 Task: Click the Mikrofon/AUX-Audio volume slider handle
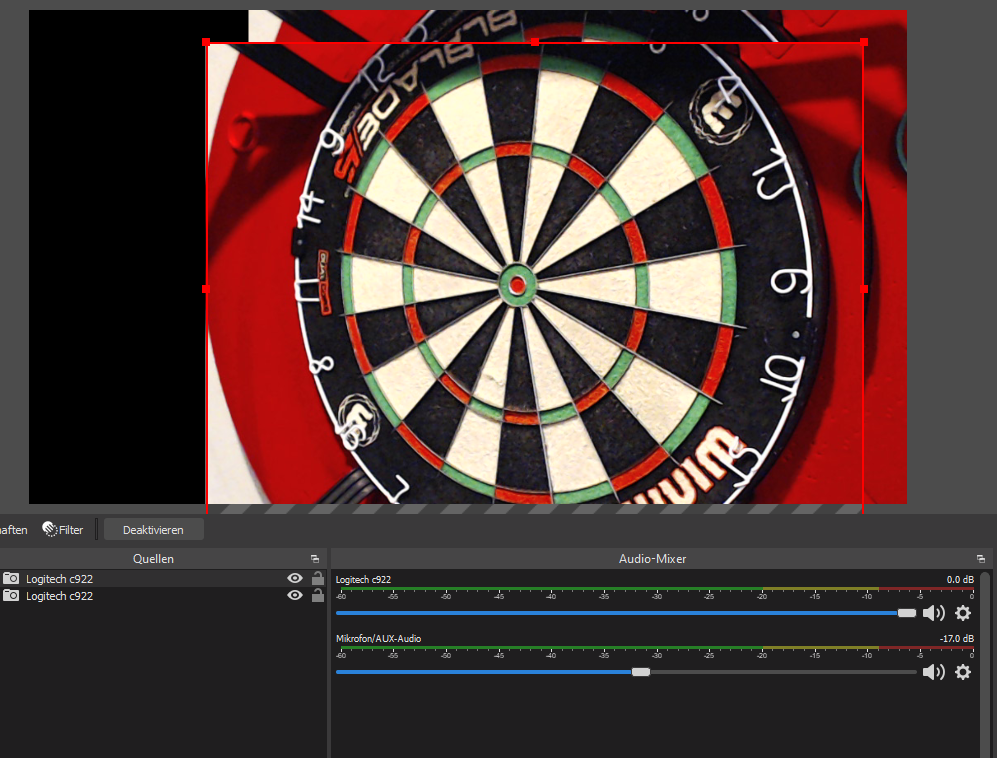tap(641, 672)
